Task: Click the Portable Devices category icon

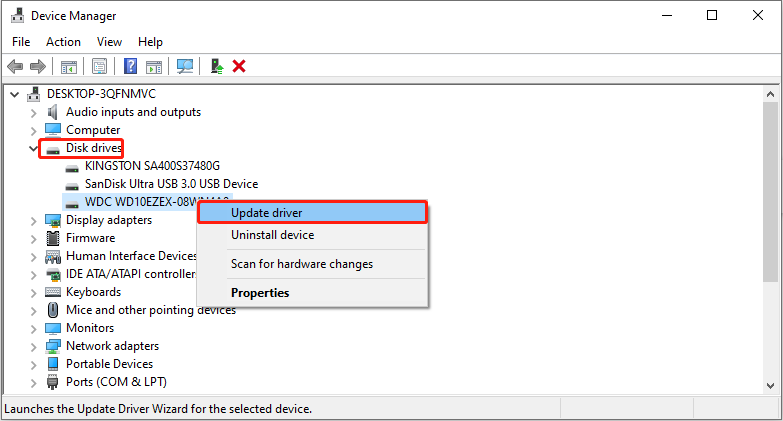Action: click(x=53, y=364)
